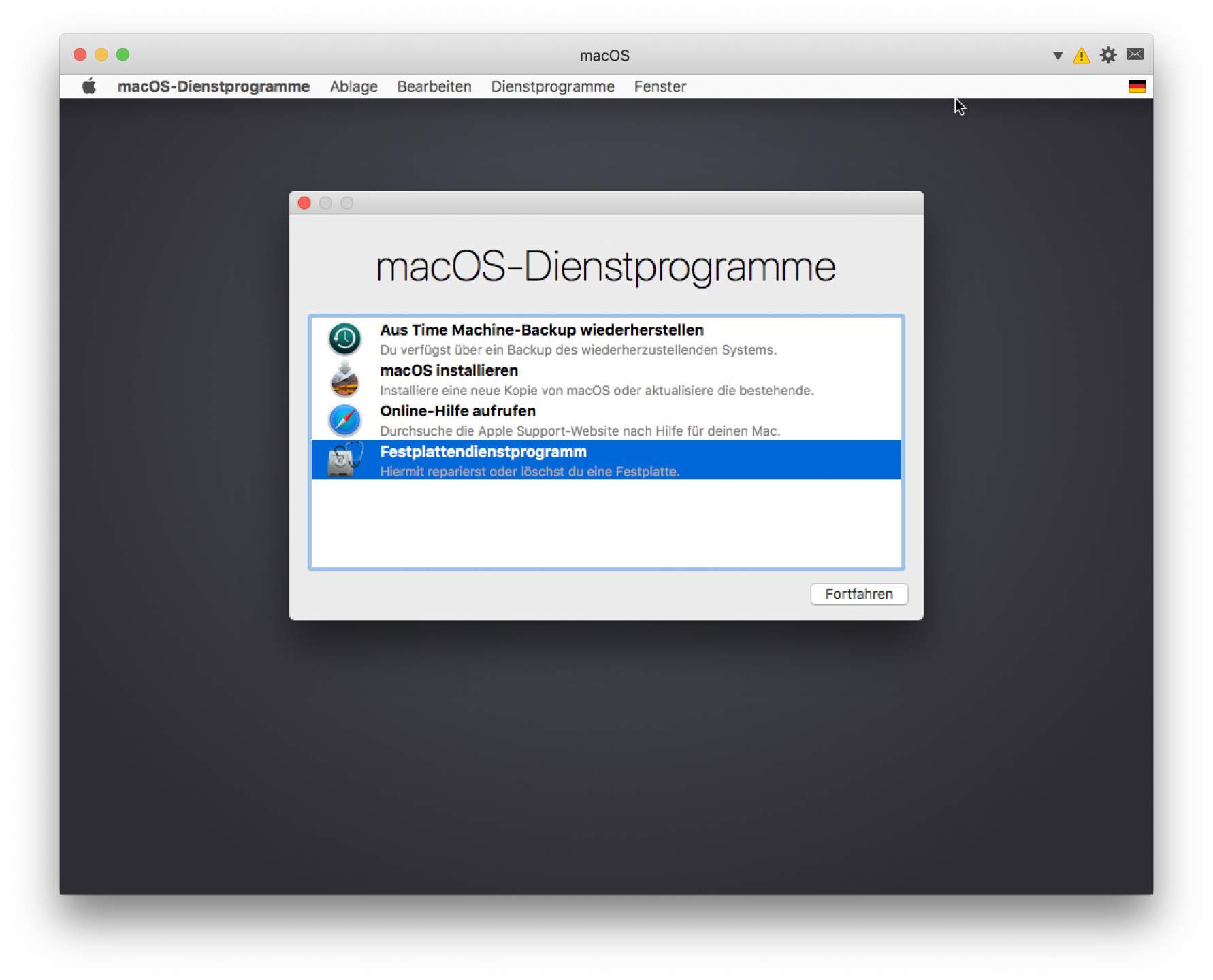The height and width of the screenshot is (980, 1213).
Task: Open the Bearbeiten menu
Action: point(434,86)
